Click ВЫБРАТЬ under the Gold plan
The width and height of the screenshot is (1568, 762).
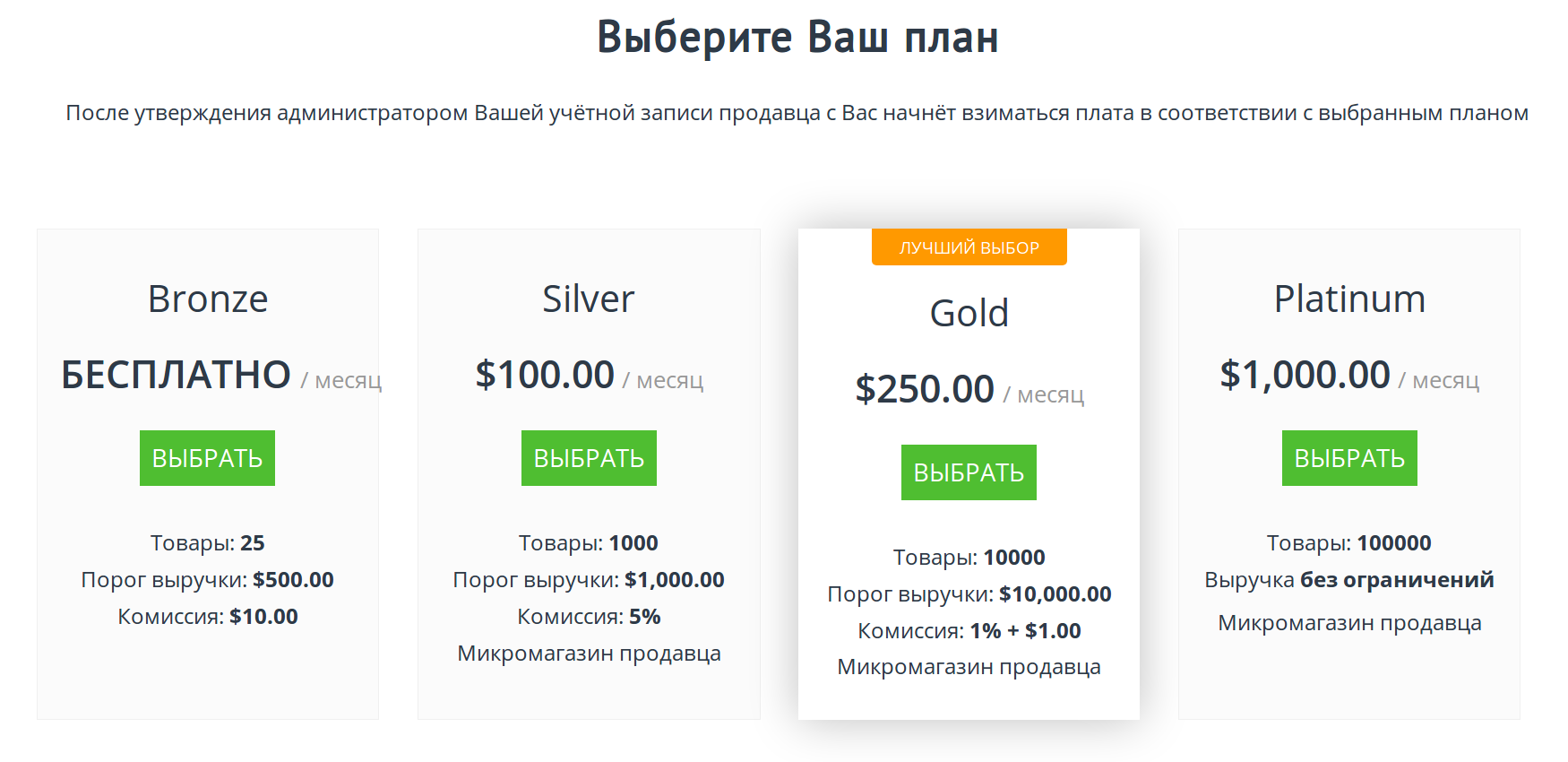click(x=969, y=472)
